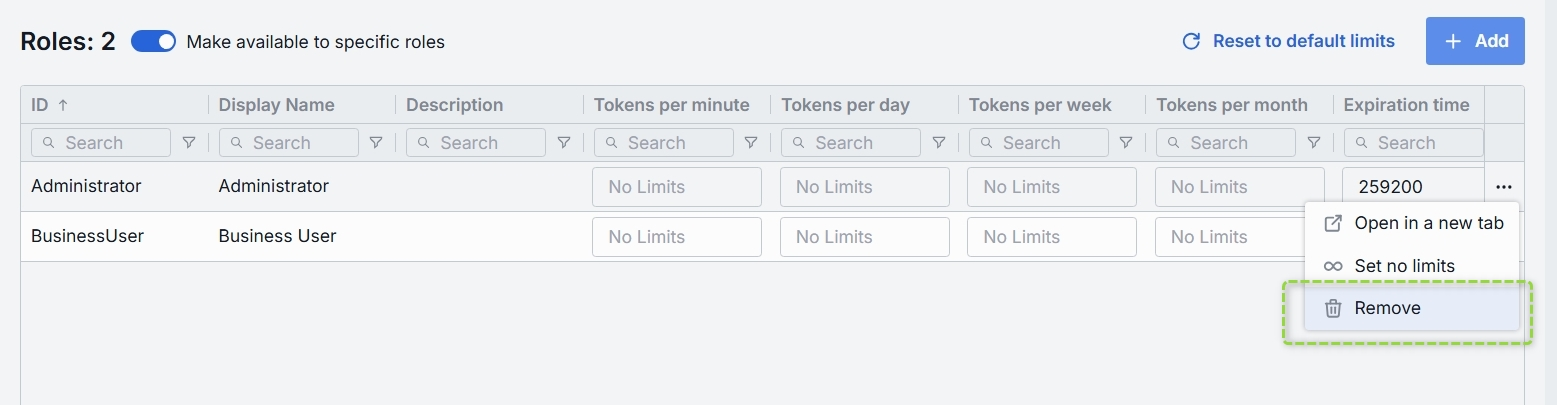Click Administrator Tokens per minute limit field

[x=677, y=187]
